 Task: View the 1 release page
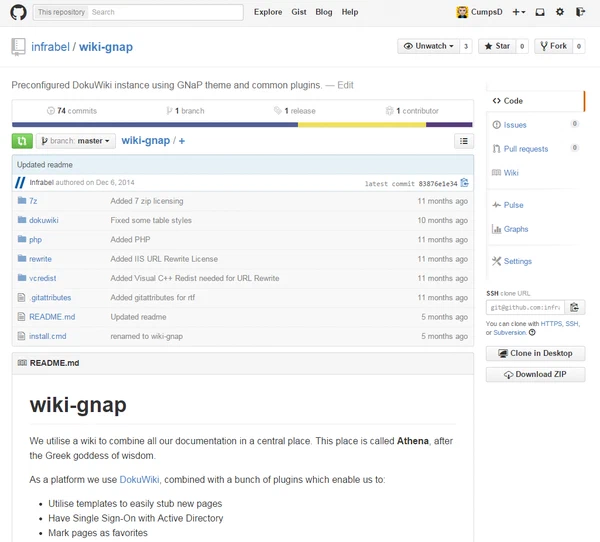point(295,111)
